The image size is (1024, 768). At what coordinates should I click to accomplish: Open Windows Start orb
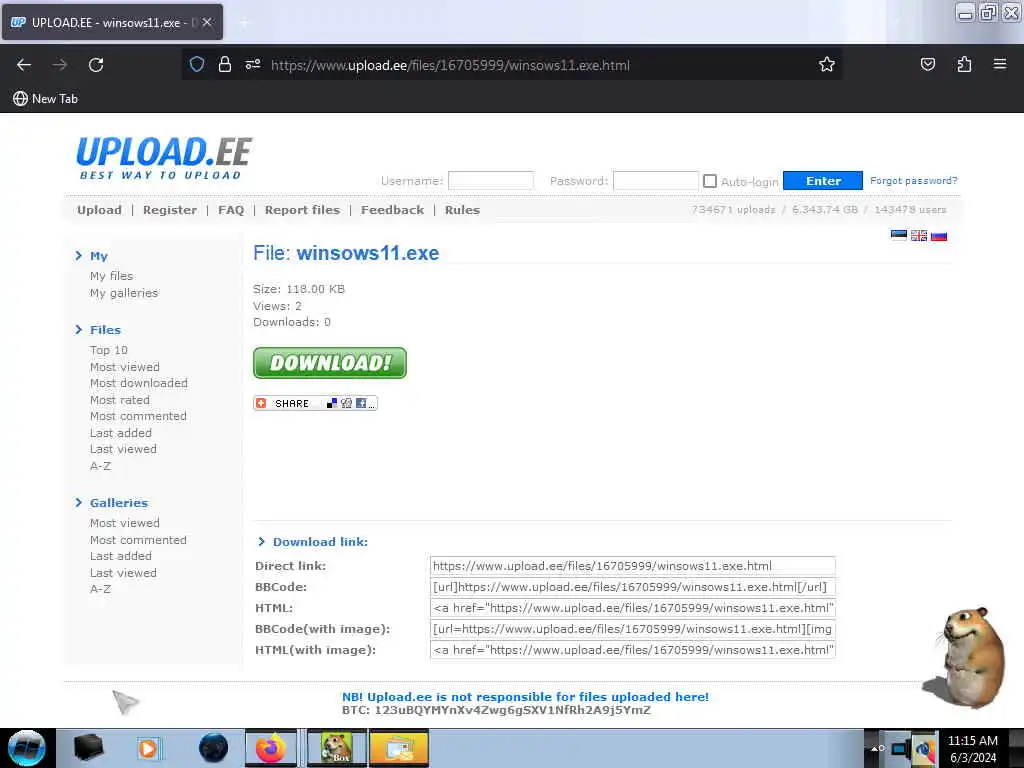(27, 748)
